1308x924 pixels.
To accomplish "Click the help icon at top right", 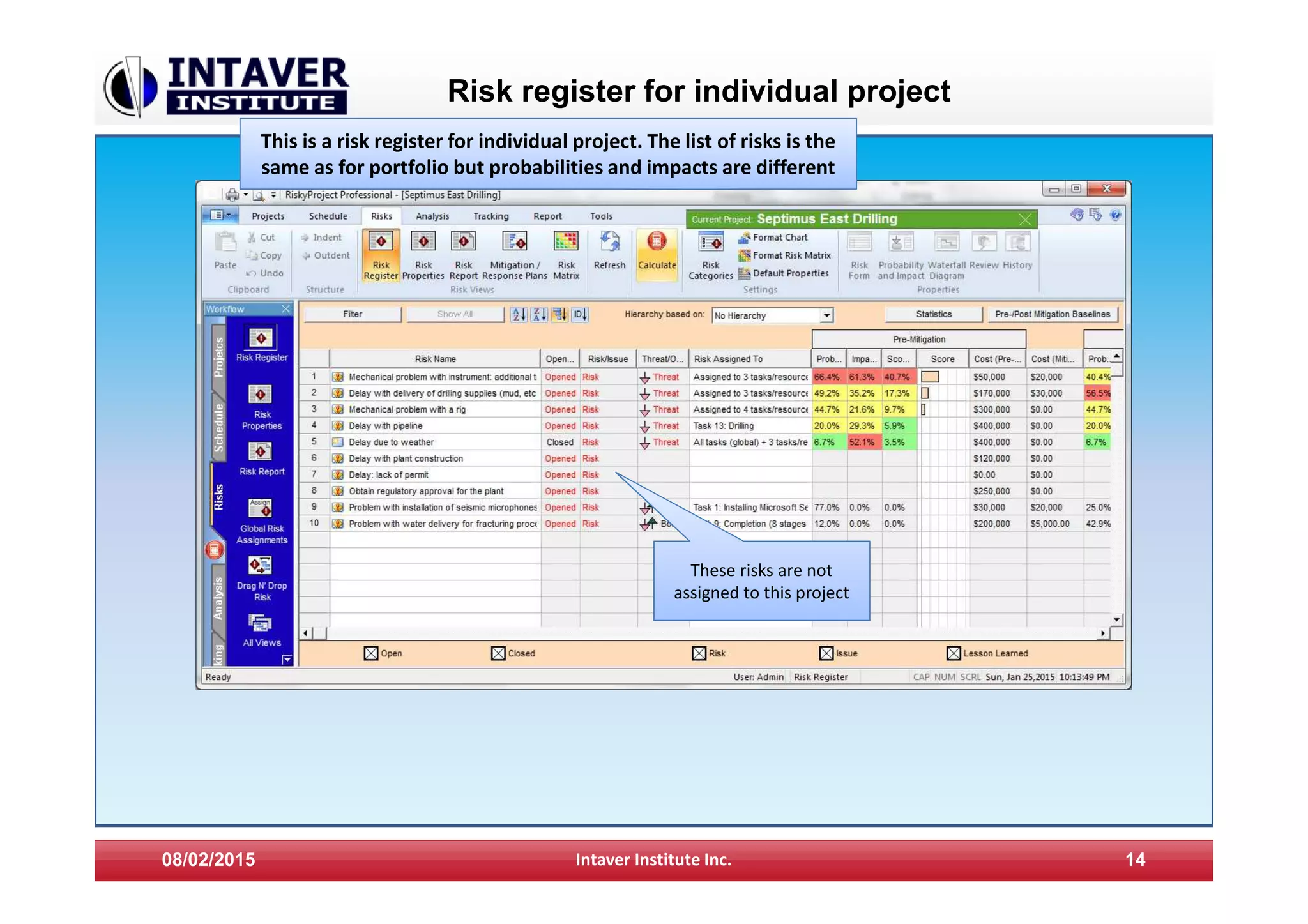I will (x=1115, y=215).
